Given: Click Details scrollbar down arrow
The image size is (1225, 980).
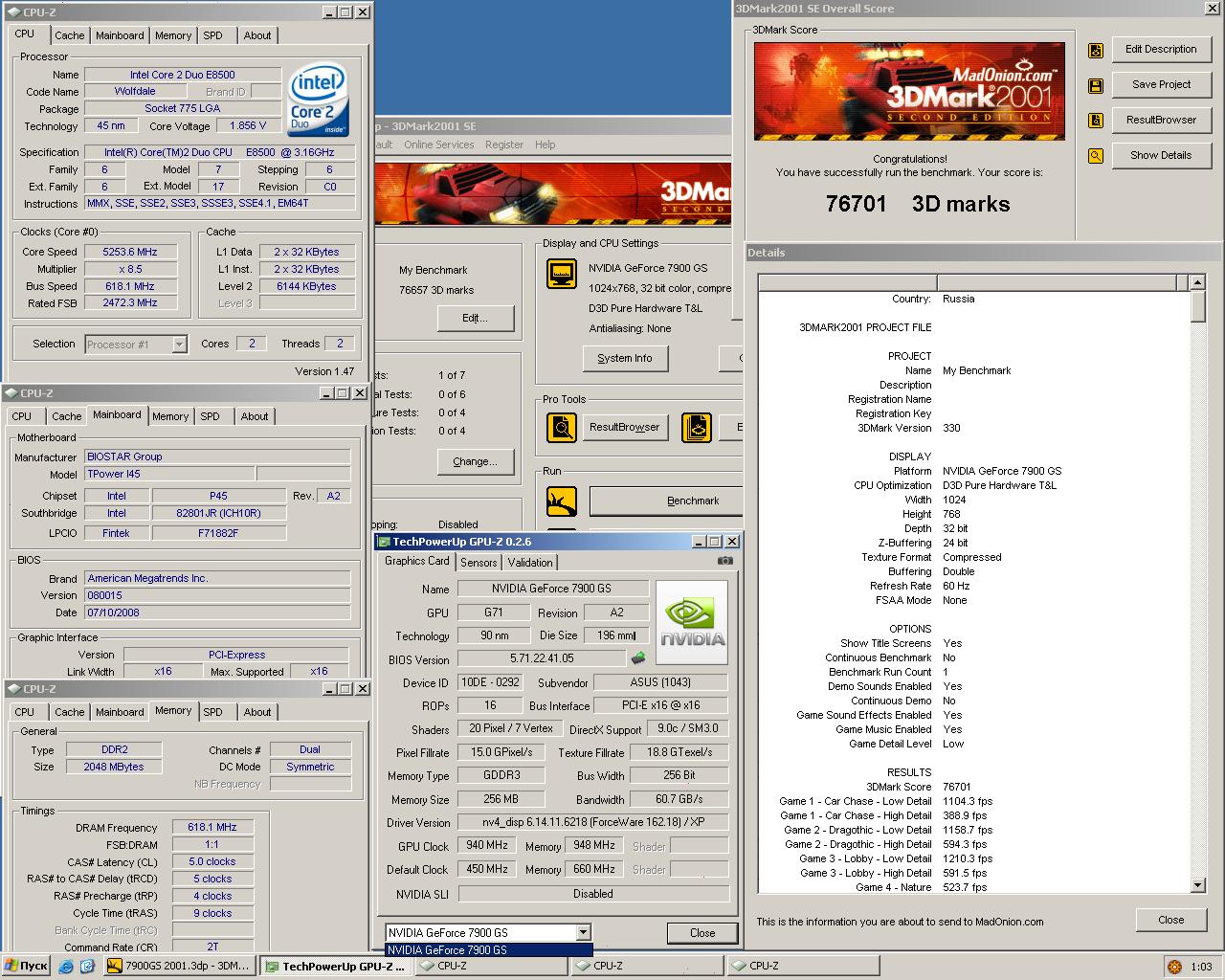Looking at the screenshot, I should point(1197,885).
